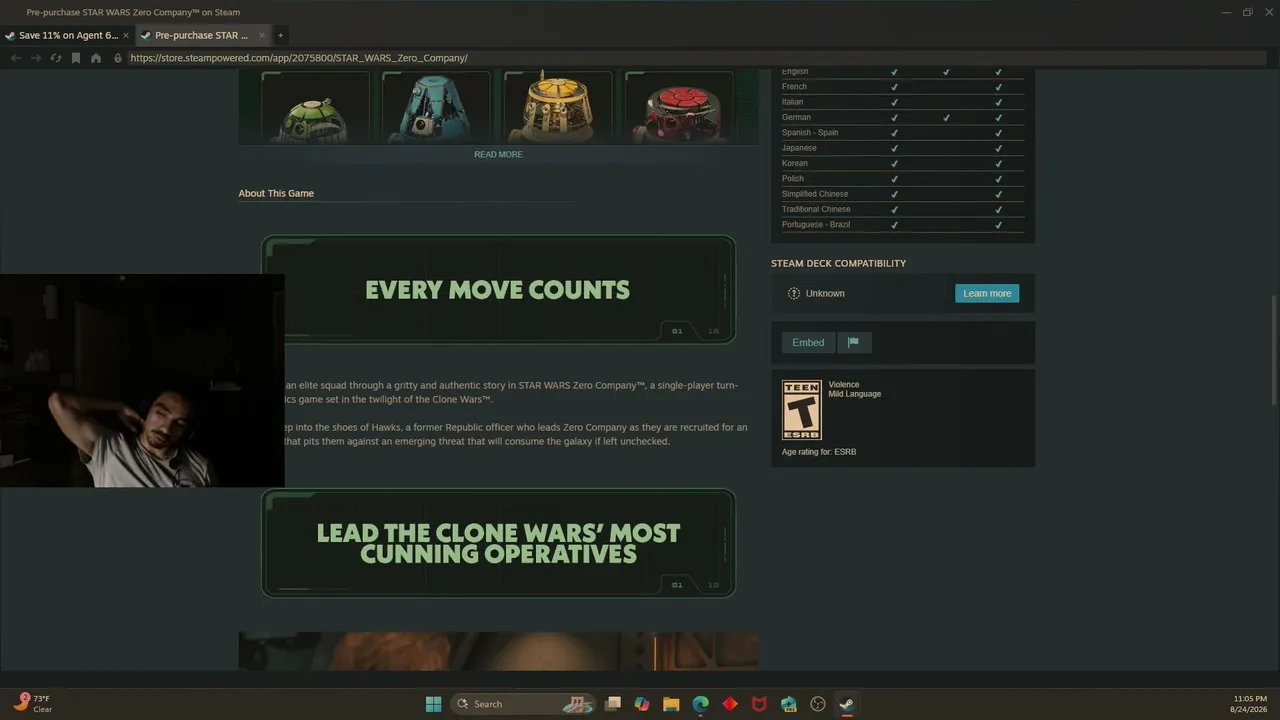Click the 'Mild Language' descriptor text
This screenshot has width=1280, height=720.
pos(855,394)
